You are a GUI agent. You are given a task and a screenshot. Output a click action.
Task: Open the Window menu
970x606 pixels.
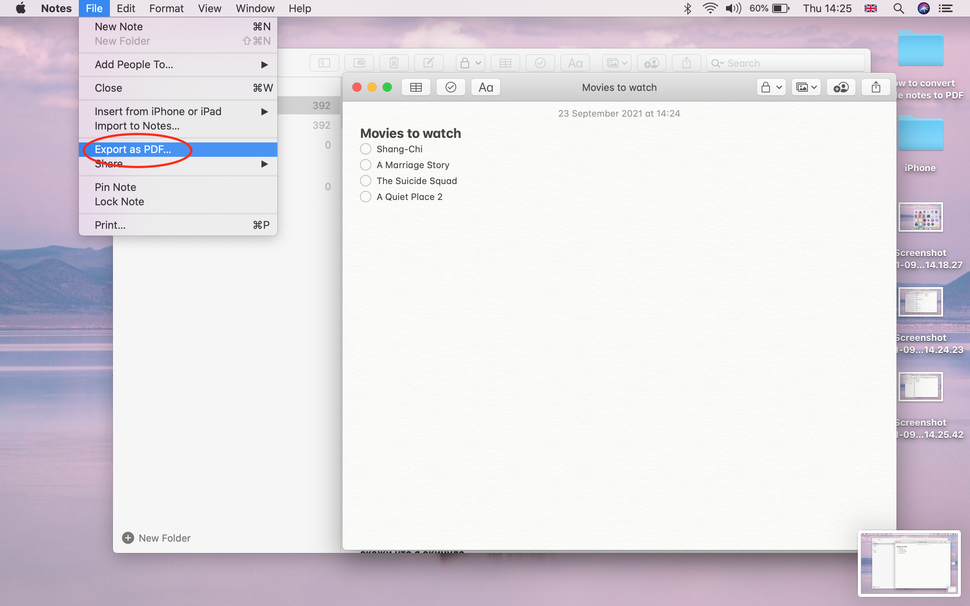pos(255,8)
